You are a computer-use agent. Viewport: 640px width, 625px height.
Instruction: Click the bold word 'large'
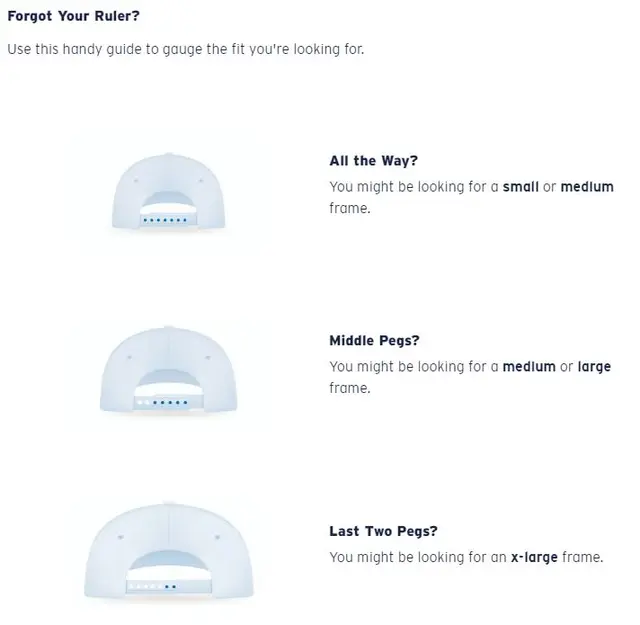click(x=594, y=367)
